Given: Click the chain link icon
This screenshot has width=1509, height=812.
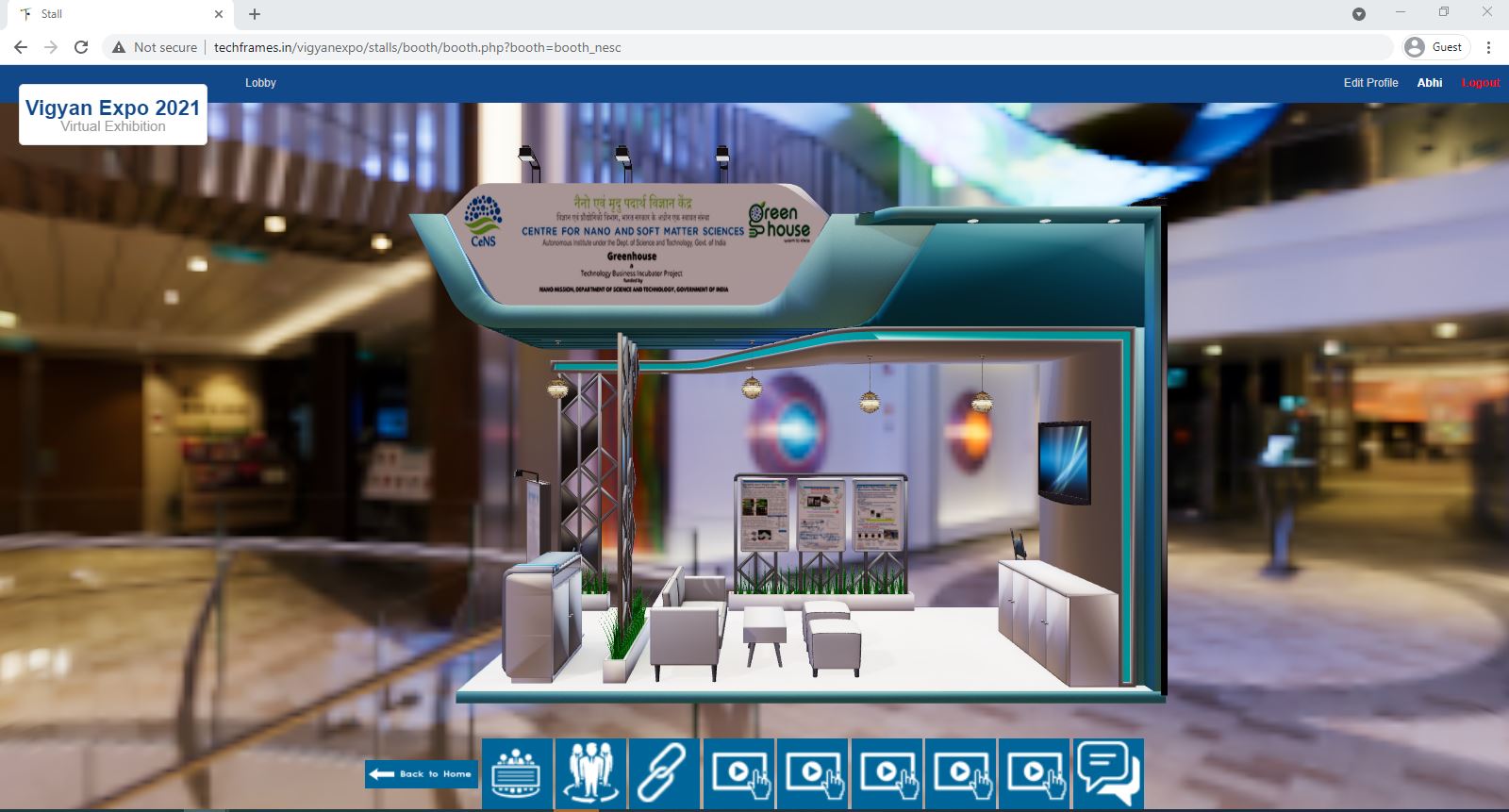Looking at the screenshot, I should click(663, 773).
